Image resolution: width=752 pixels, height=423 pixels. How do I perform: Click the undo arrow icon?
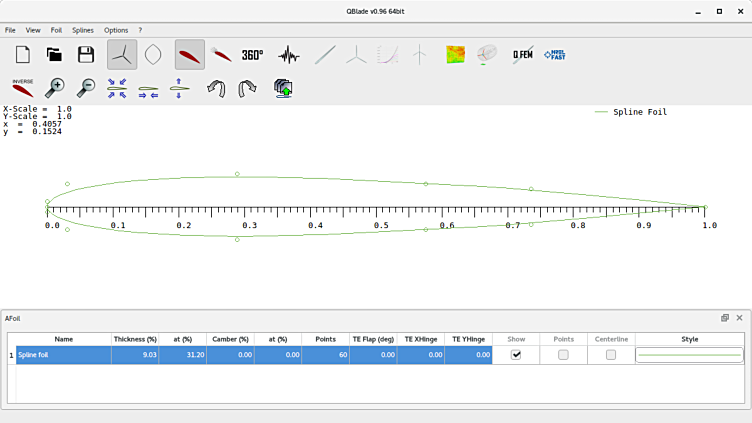click(216, 89)
